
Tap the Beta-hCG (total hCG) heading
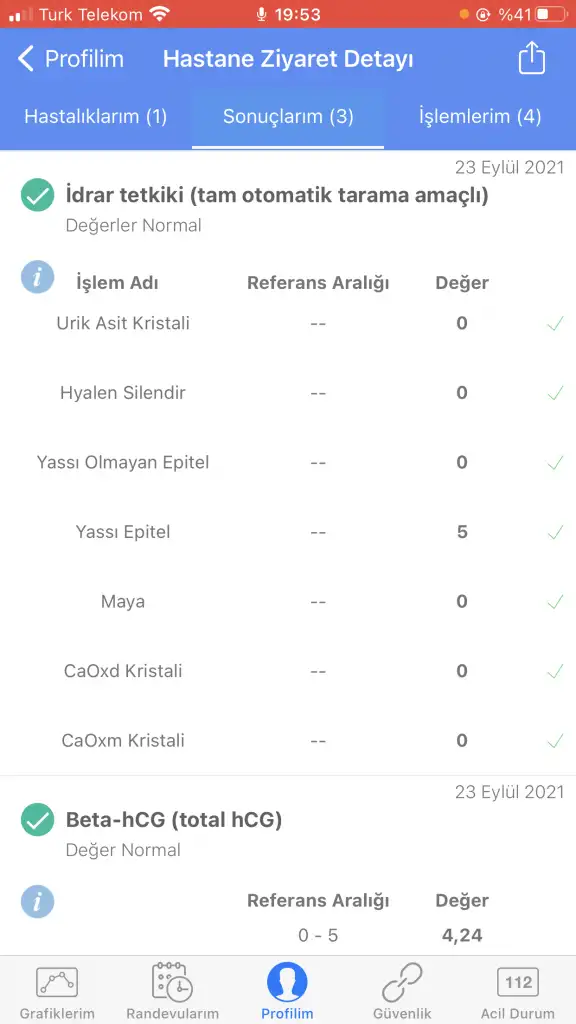(x=174, y=820)
